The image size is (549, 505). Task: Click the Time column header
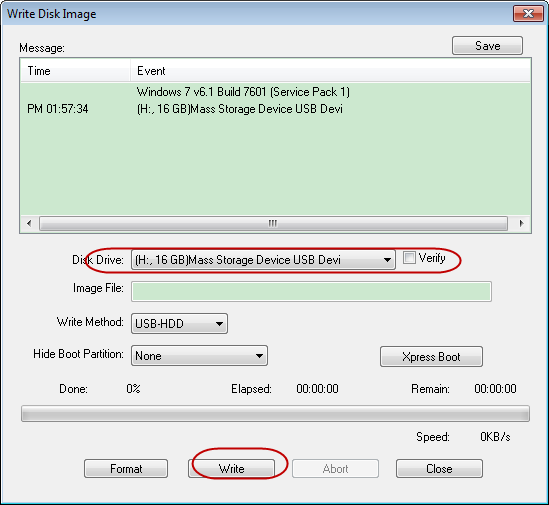(75, 71)
